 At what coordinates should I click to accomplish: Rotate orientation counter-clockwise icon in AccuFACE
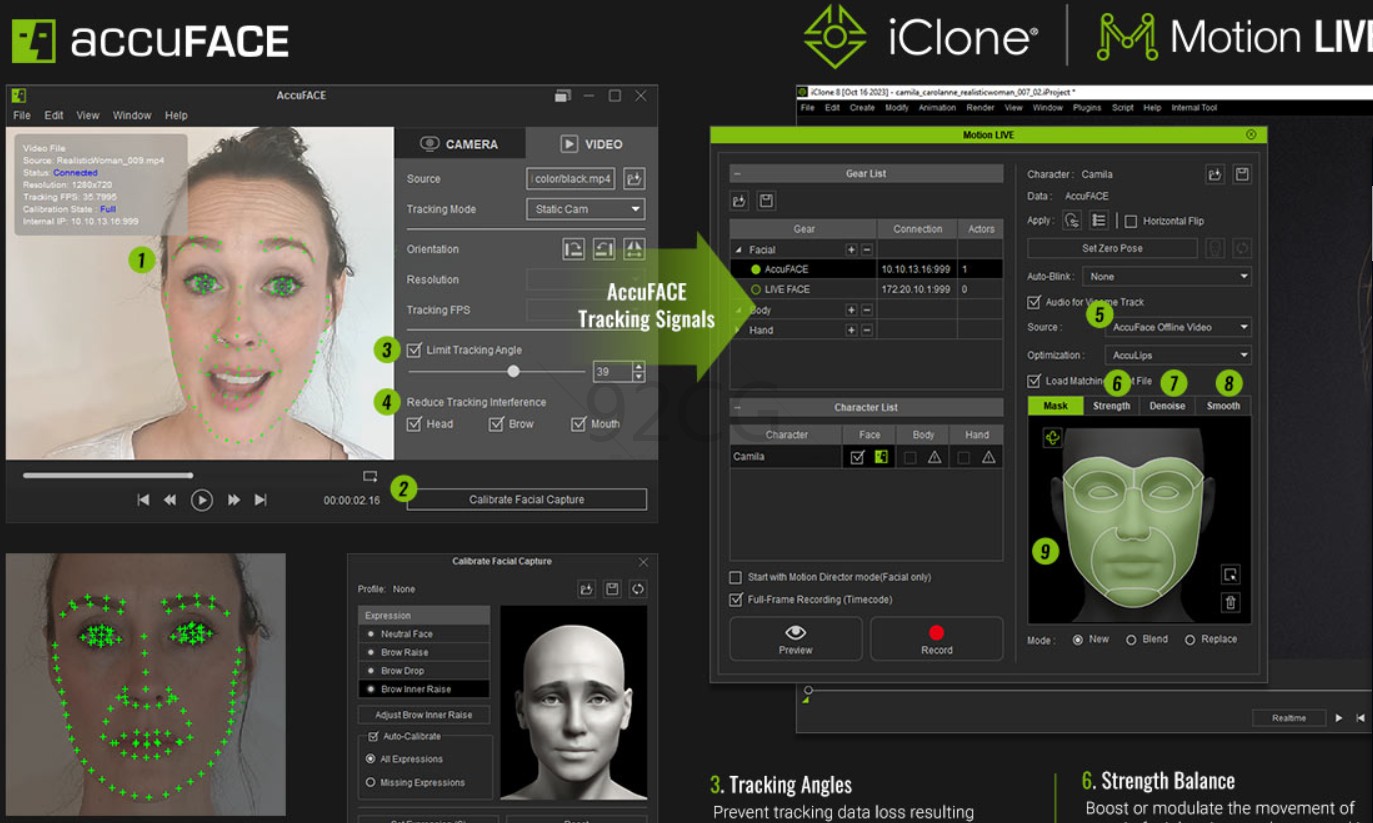pos(604,249)
